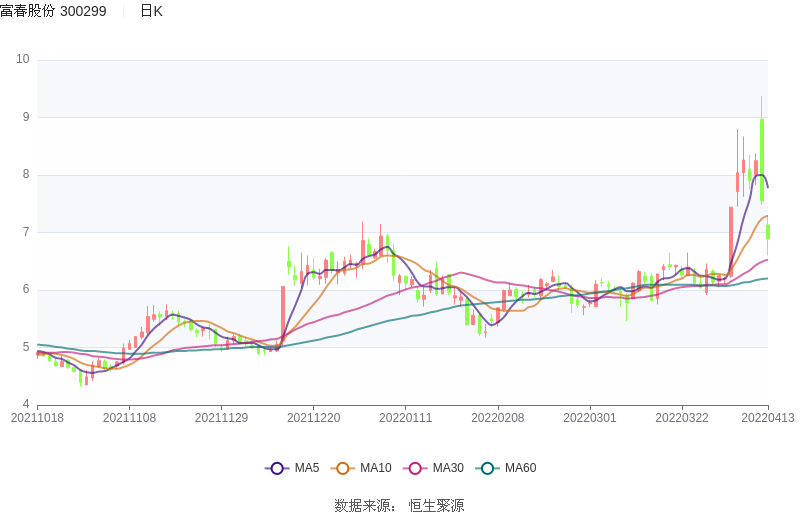Click the 20220413 end date label

(x=768, y=418)
